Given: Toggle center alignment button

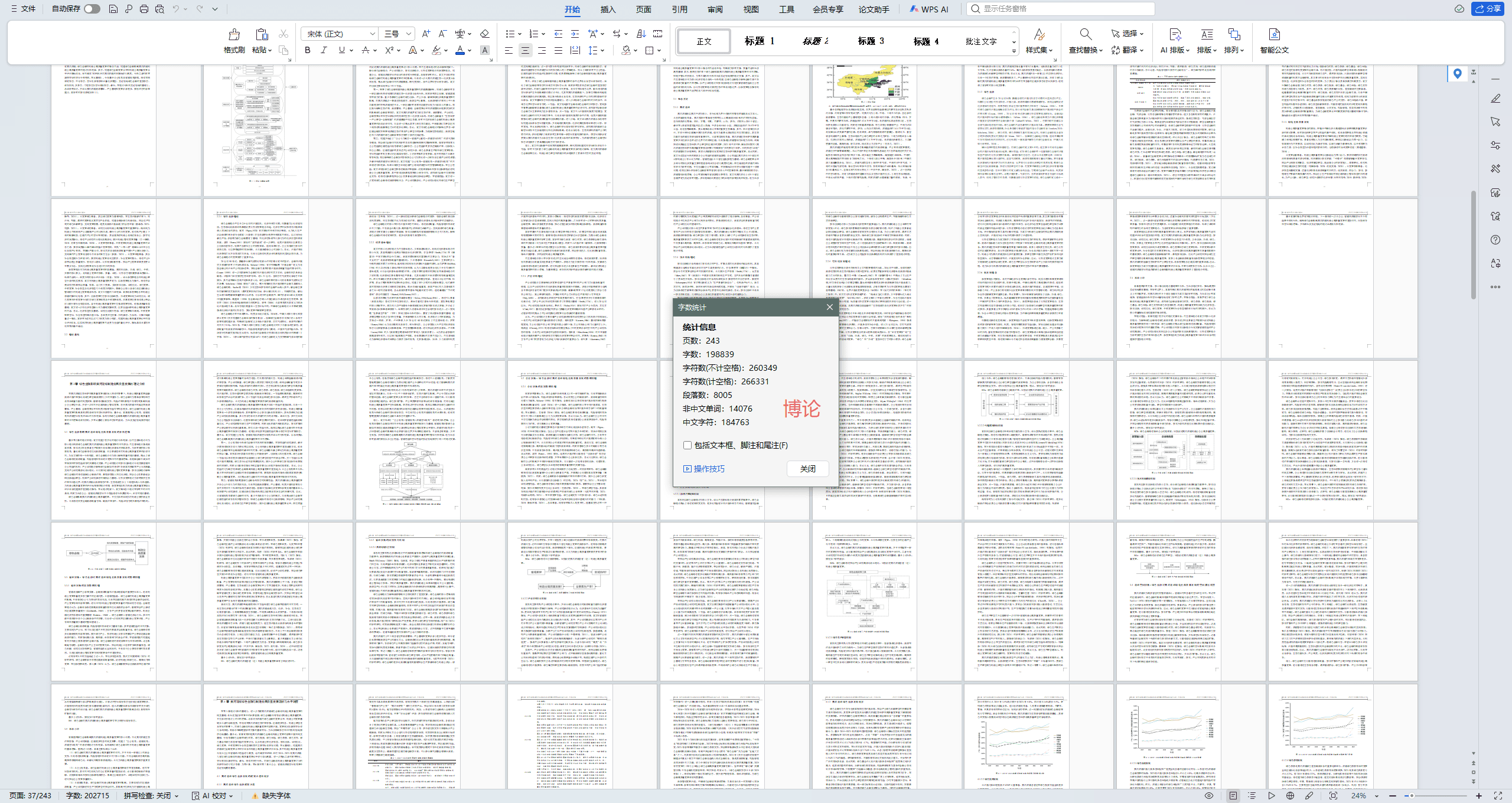Looking at the screenshot, I should (525, 50).
